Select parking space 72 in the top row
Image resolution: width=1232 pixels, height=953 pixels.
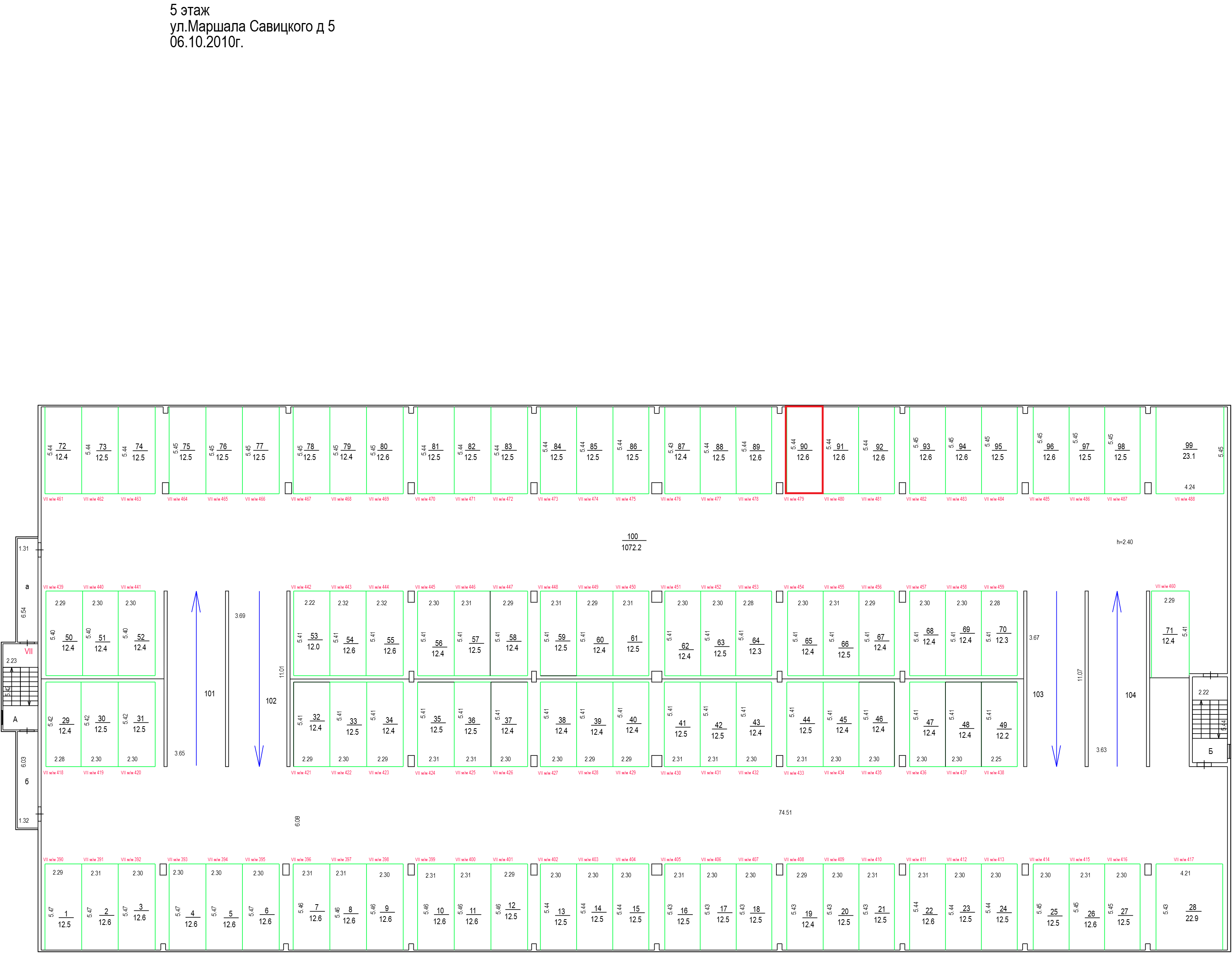63,450
